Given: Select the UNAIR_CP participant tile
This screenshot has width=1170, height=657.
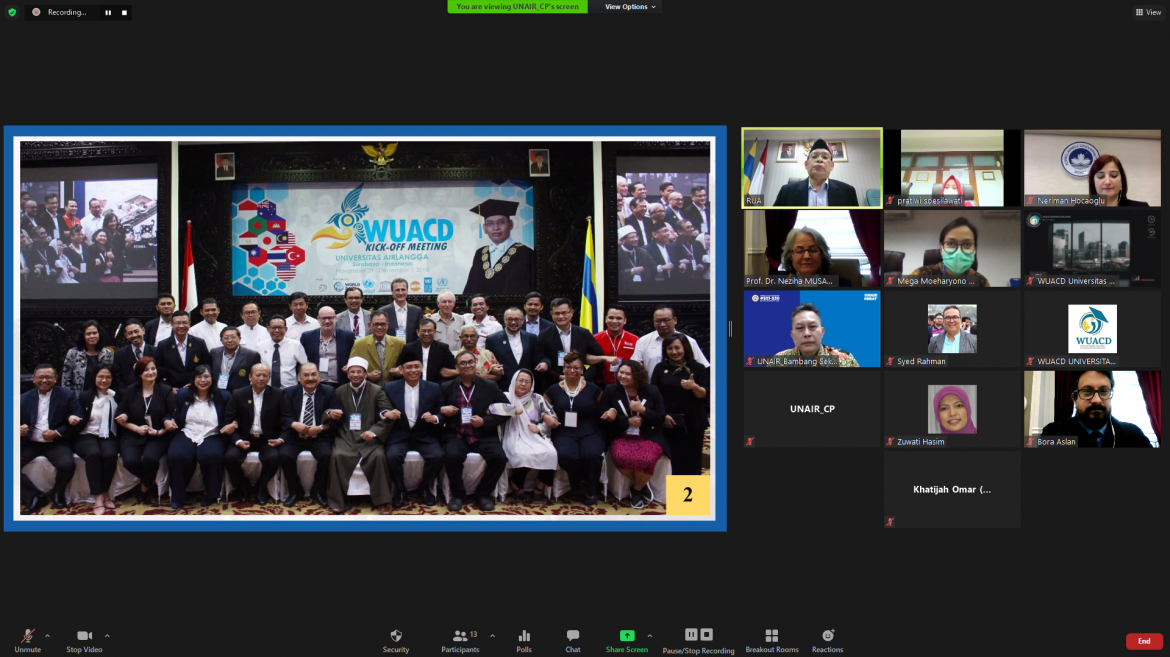Looking at the screenshot, I should (x=812, y=409).
